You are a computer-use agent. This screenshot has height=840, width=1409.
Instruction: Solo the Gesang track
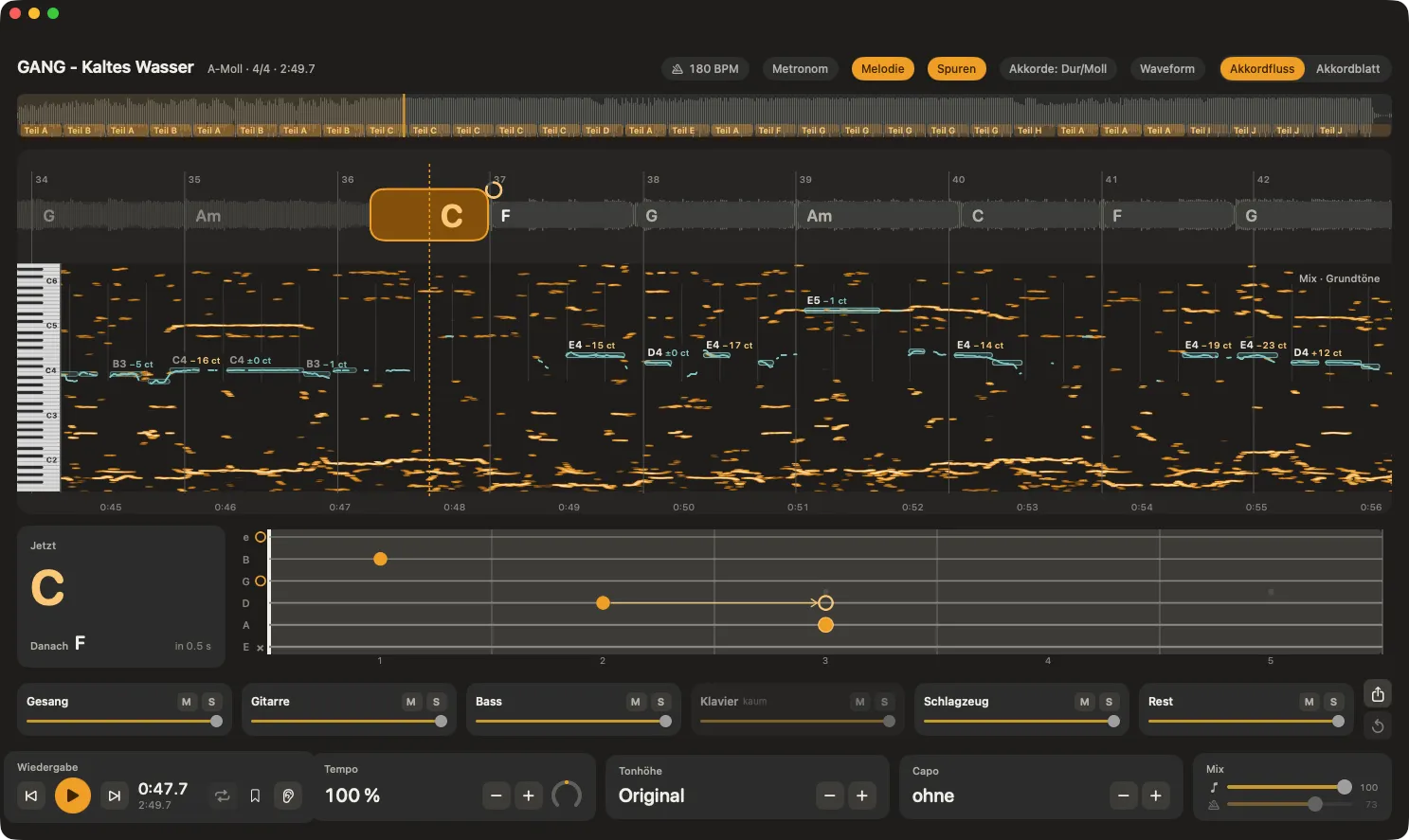pos(211,702)
